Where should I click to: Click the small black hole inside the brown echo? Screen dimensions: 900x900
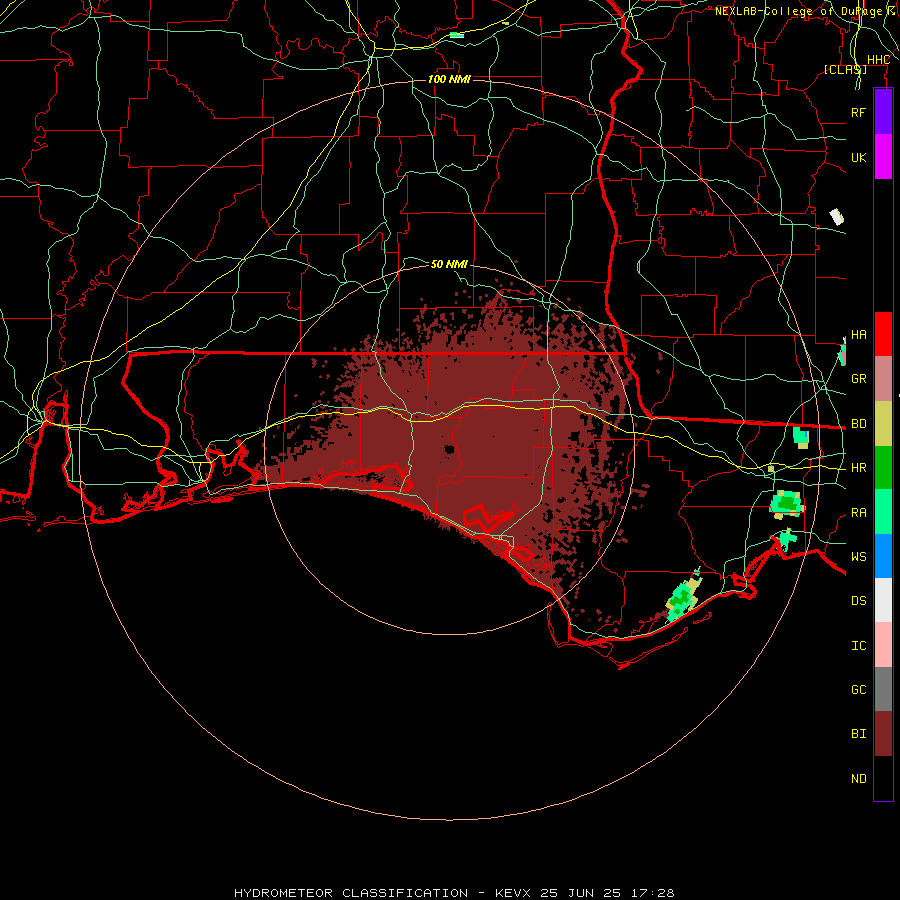click(449, 449)
